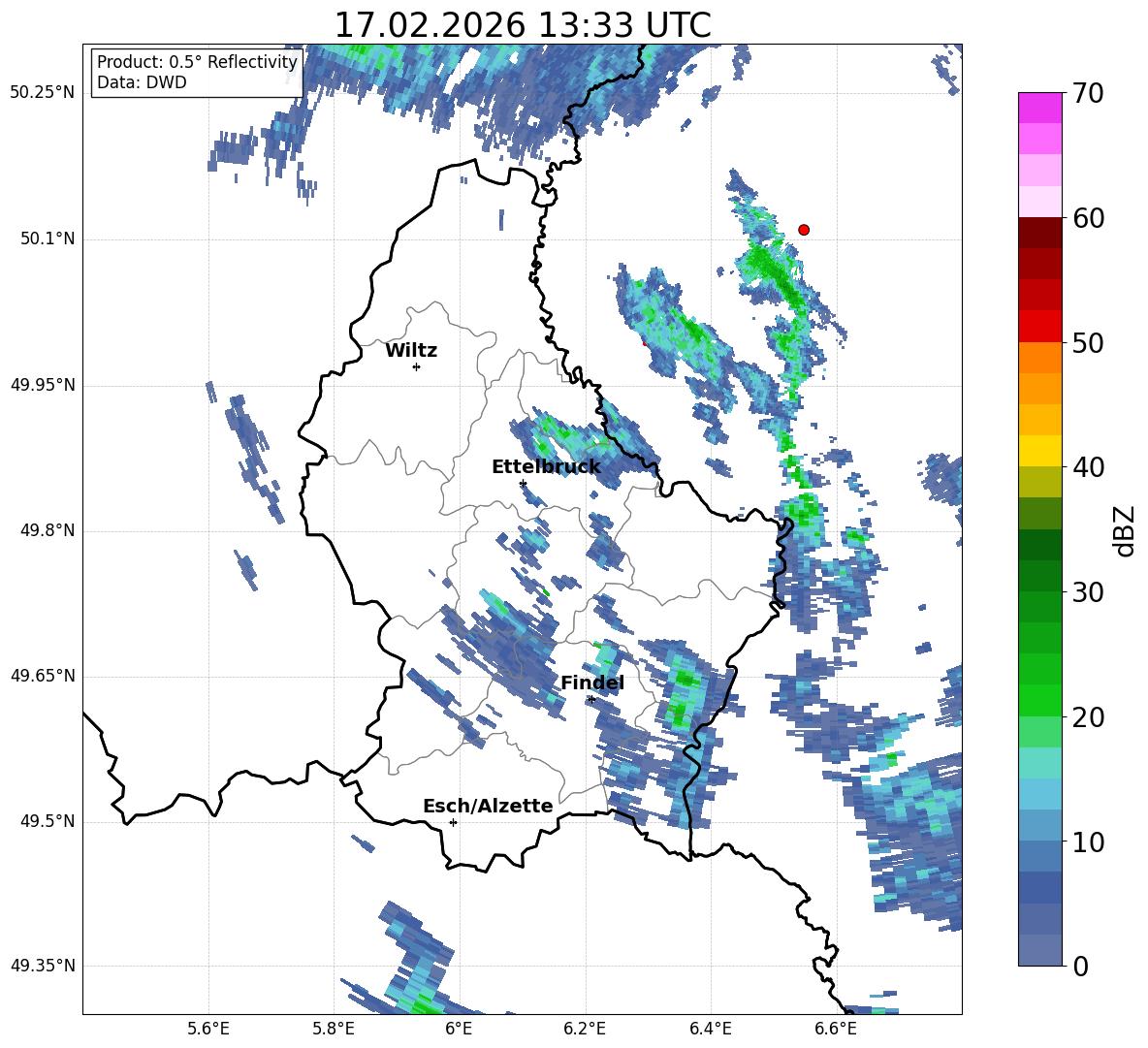Image resolution: width=1148 pixels, height=1048 pixels.
Task: Click the 5.6°E longitude label
Action: click(x=208, y=1029)
